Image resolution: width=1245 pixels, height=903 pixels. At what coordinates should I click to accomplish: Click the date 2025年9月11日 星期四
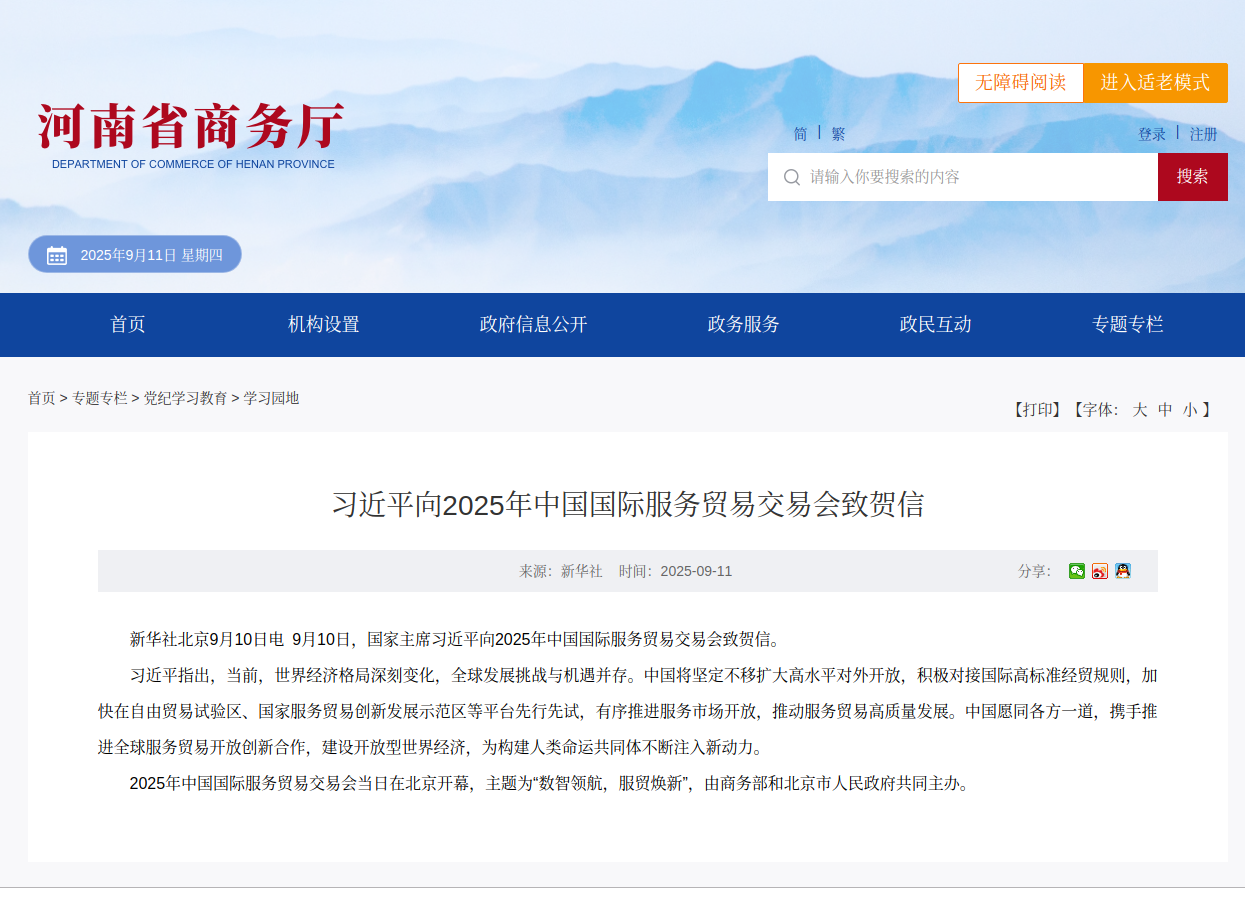152,255
